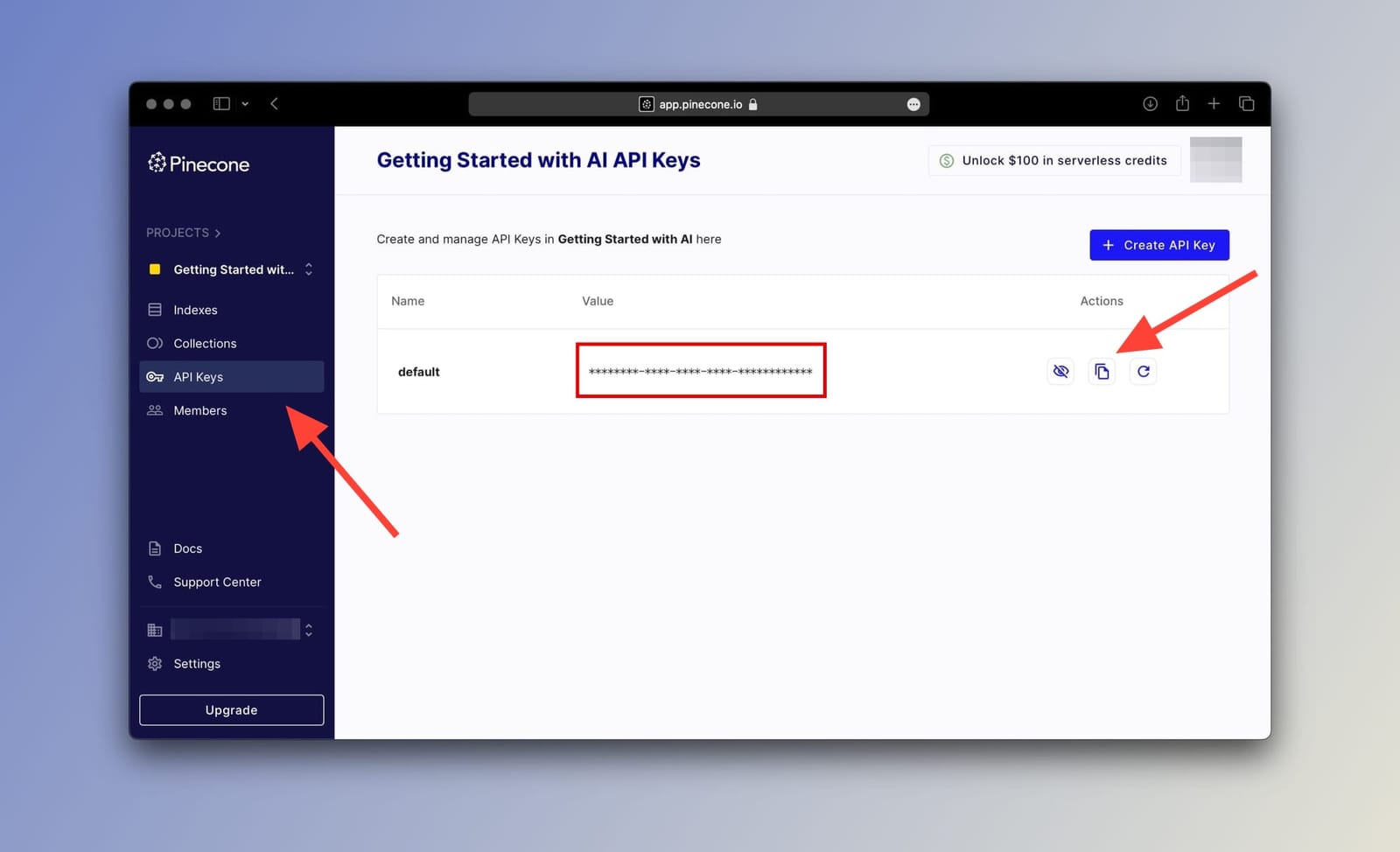1400x852 pixels.
Task: Open Settings from the sidebar
Action: click(x=197, y=663)
